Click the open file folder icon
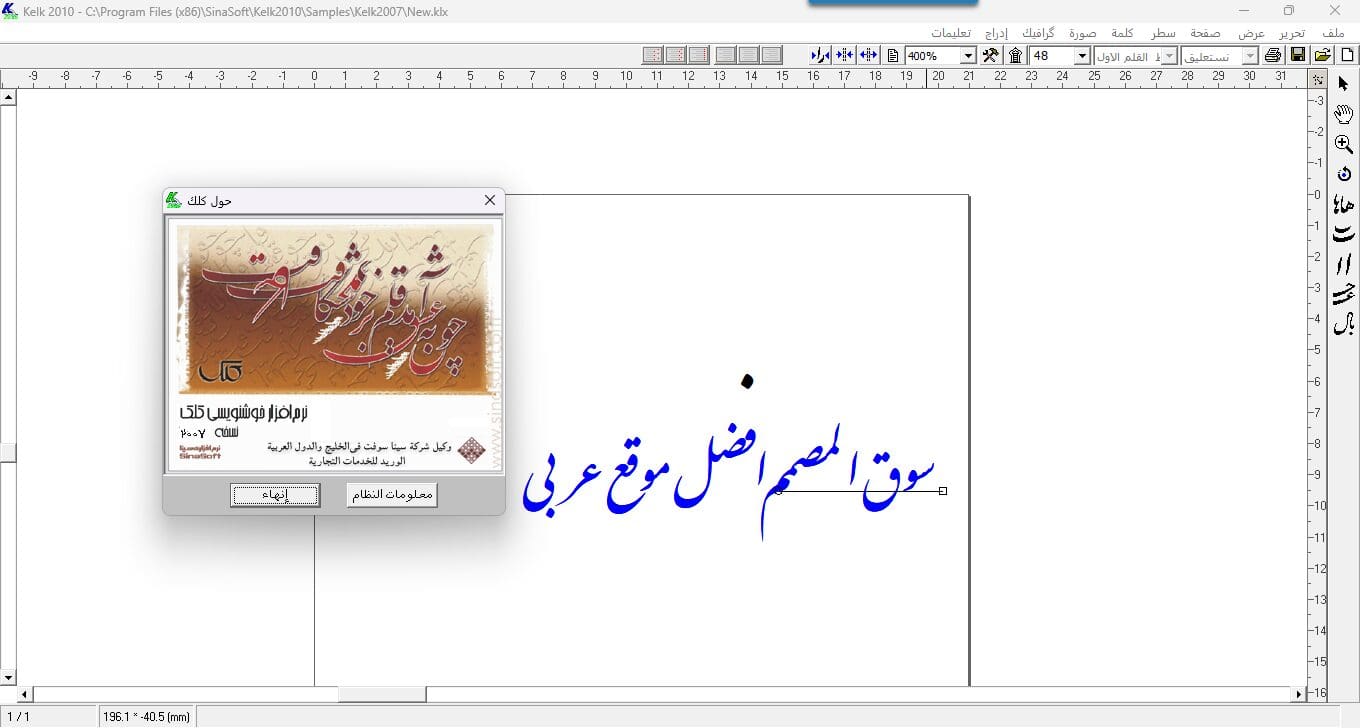 (x=1322, y=55)
